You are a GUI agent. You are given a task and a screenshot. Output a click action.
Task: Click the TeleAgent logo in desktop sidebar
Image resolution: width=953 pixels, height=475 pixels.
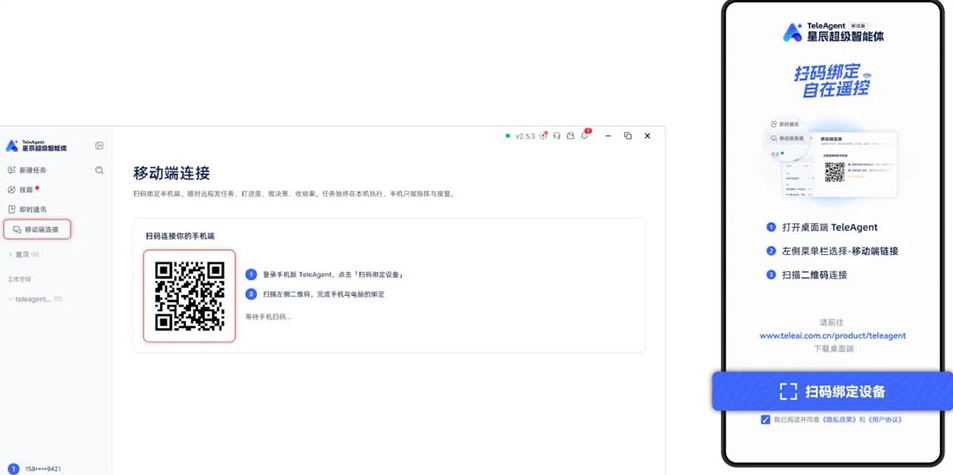[x=36, y=146]
